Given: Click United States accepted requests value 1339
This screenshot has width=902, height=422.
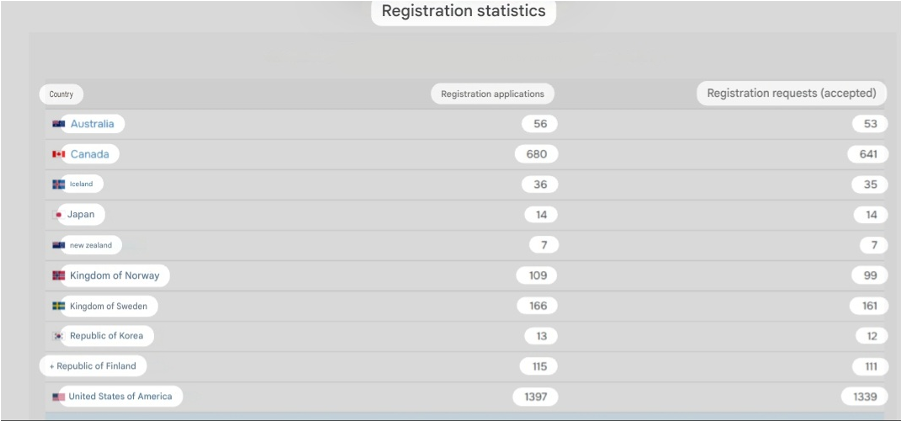Looking at the screenshot, I should pyautogui.click(x=863, y=397).
